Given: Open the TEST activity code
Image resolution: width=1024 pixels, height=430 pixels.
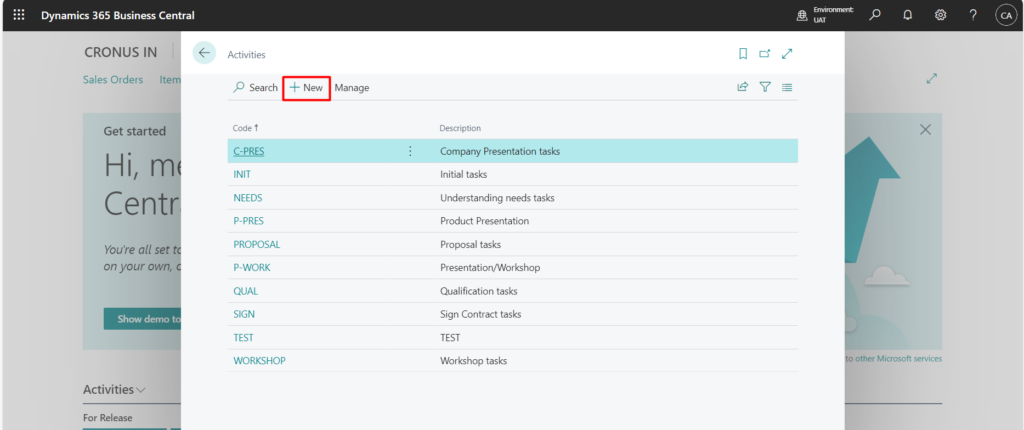Looking at the screenshot, I should coord(244,338).
